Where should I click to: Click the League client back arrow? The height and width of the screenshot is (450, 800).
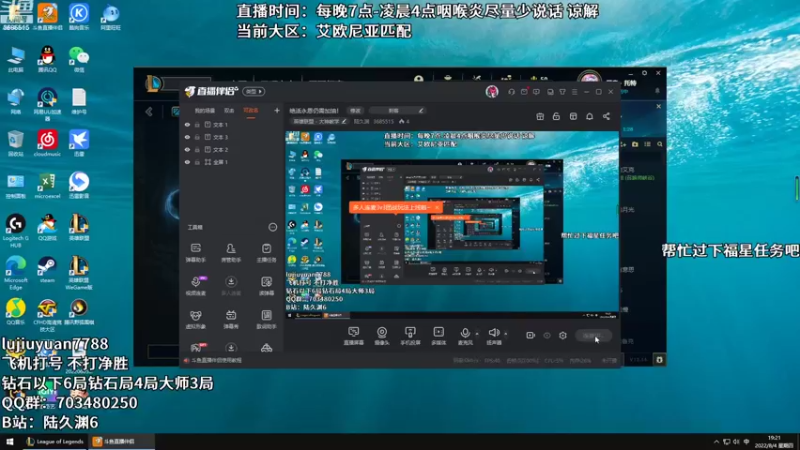(x=149, y=111)
